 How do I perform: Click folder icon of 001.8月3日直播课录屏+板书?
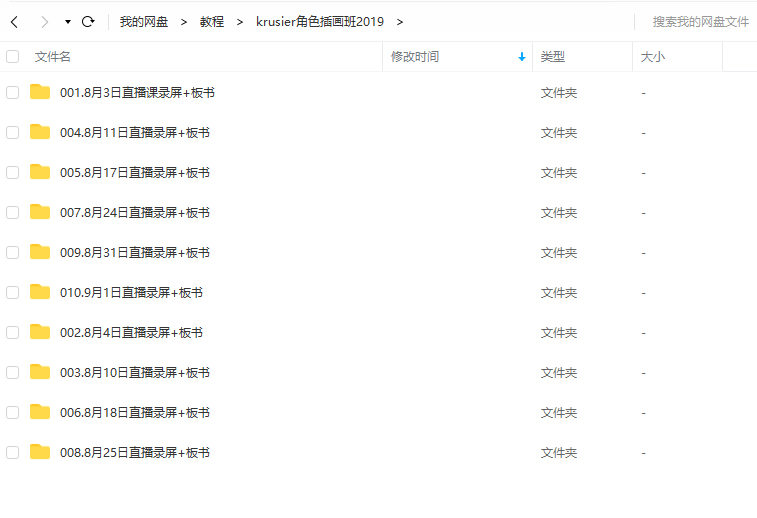click(40, 92)
